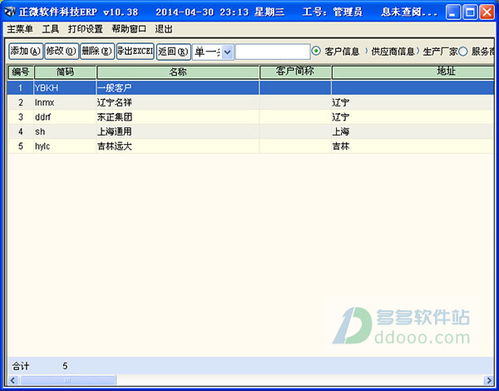Select the 吉林远大 name cell
The height and width of the screenshot is (391, 499).
click(x=178, y=146)
